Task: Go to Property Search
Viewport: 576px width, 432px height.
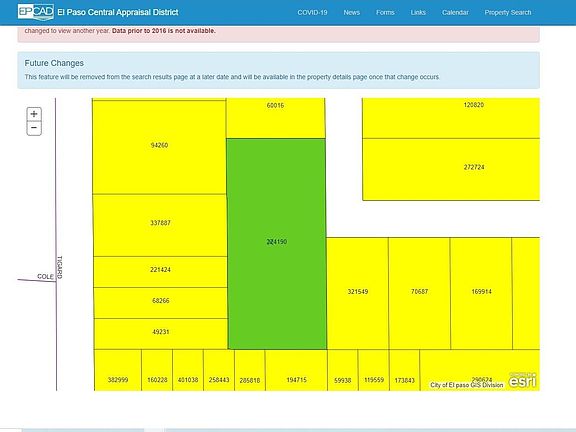Action: 508,12
